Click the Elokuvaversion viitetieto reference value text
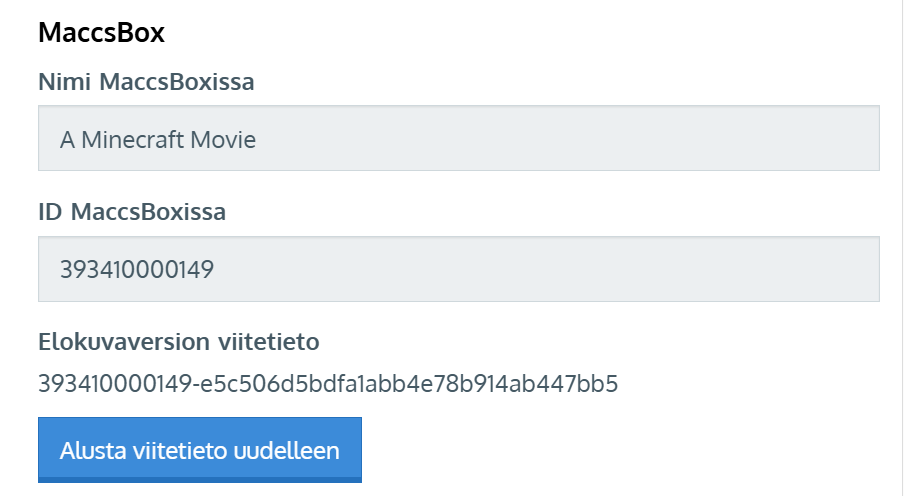 tap(328, 383)
